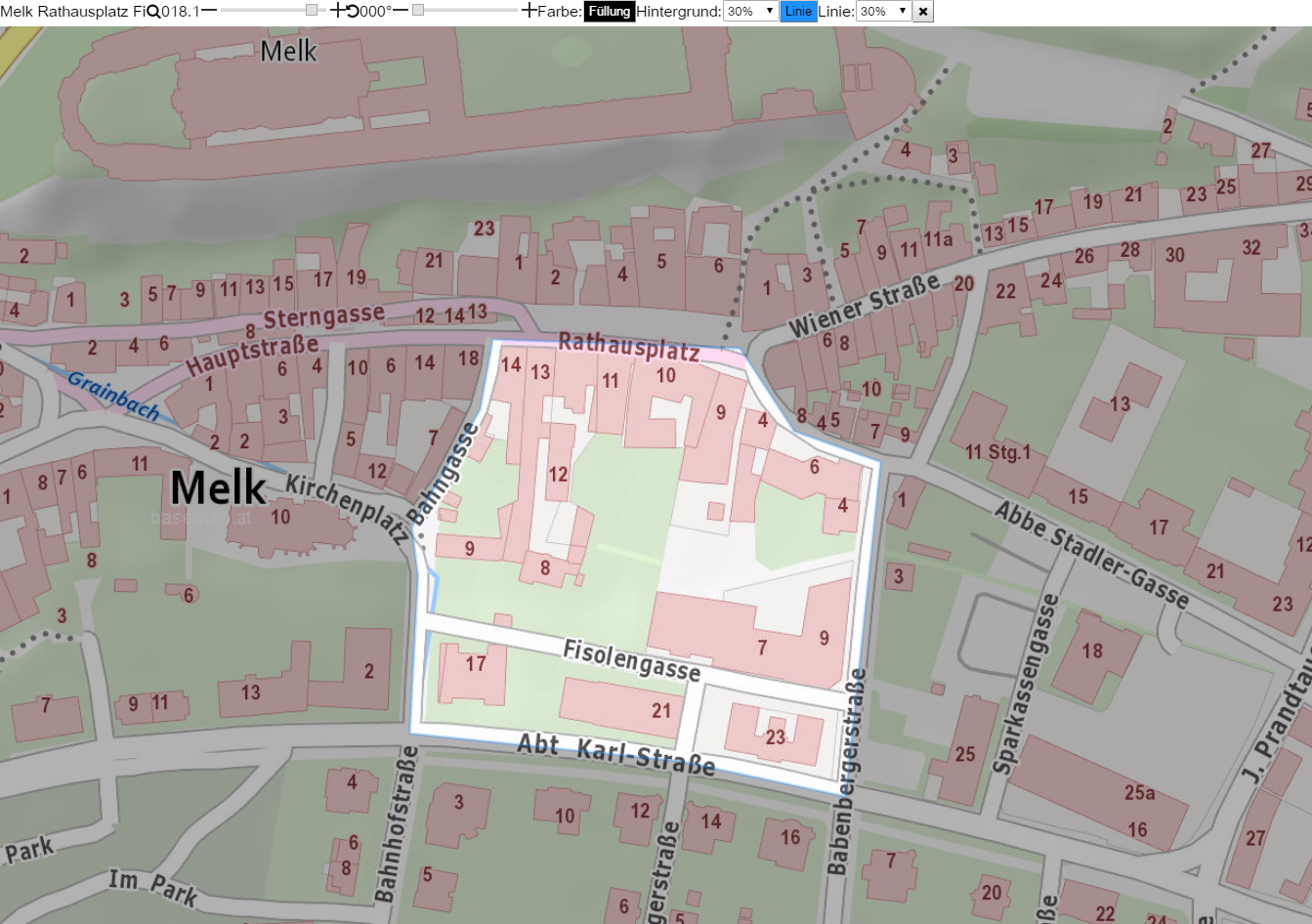Click the zoom slider handle
1312x924 pixels.
click(x=312, y=10)
